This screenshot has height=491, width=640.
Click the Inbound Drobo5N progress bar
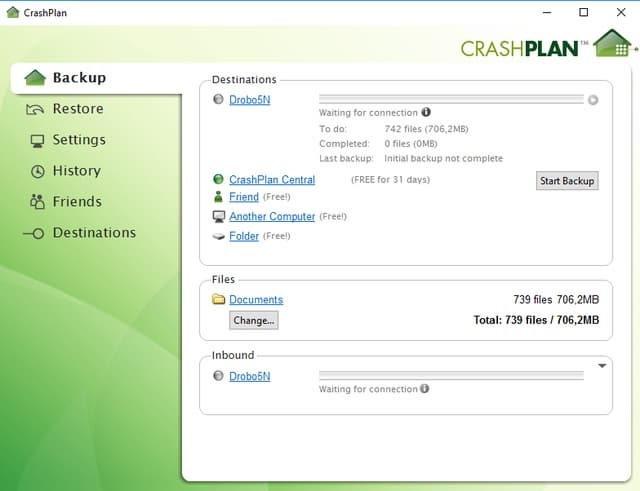pos(451,375)
